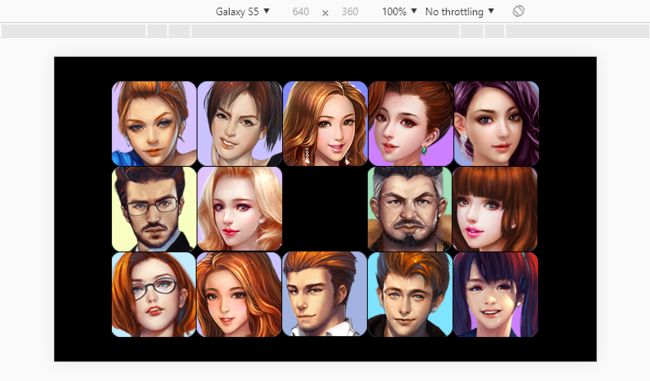Select avatar of woman with short orange hair and blue top
650x381 pixels.
[x=154, y=124]
